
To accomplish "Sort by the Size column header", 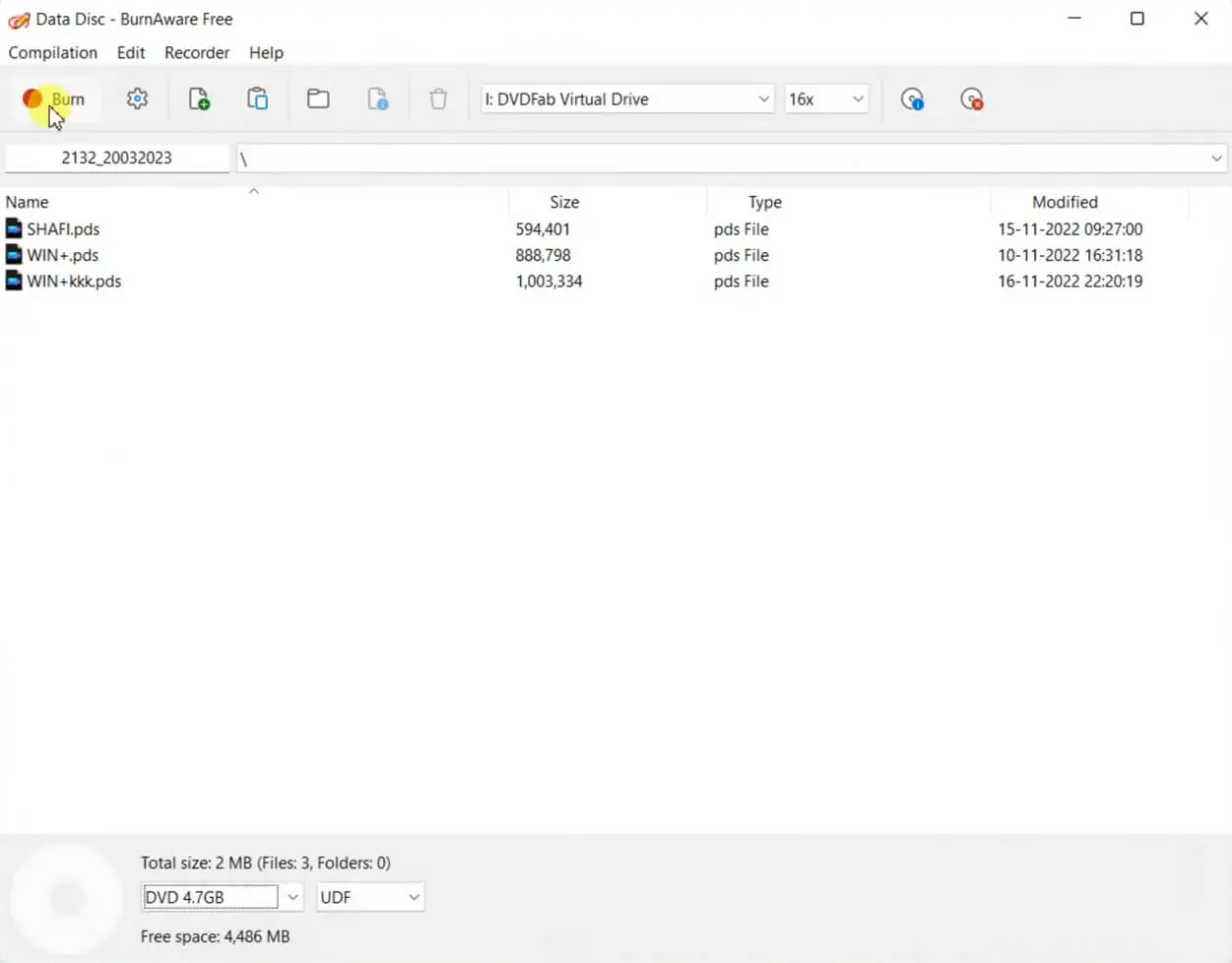I will (608, 201).
